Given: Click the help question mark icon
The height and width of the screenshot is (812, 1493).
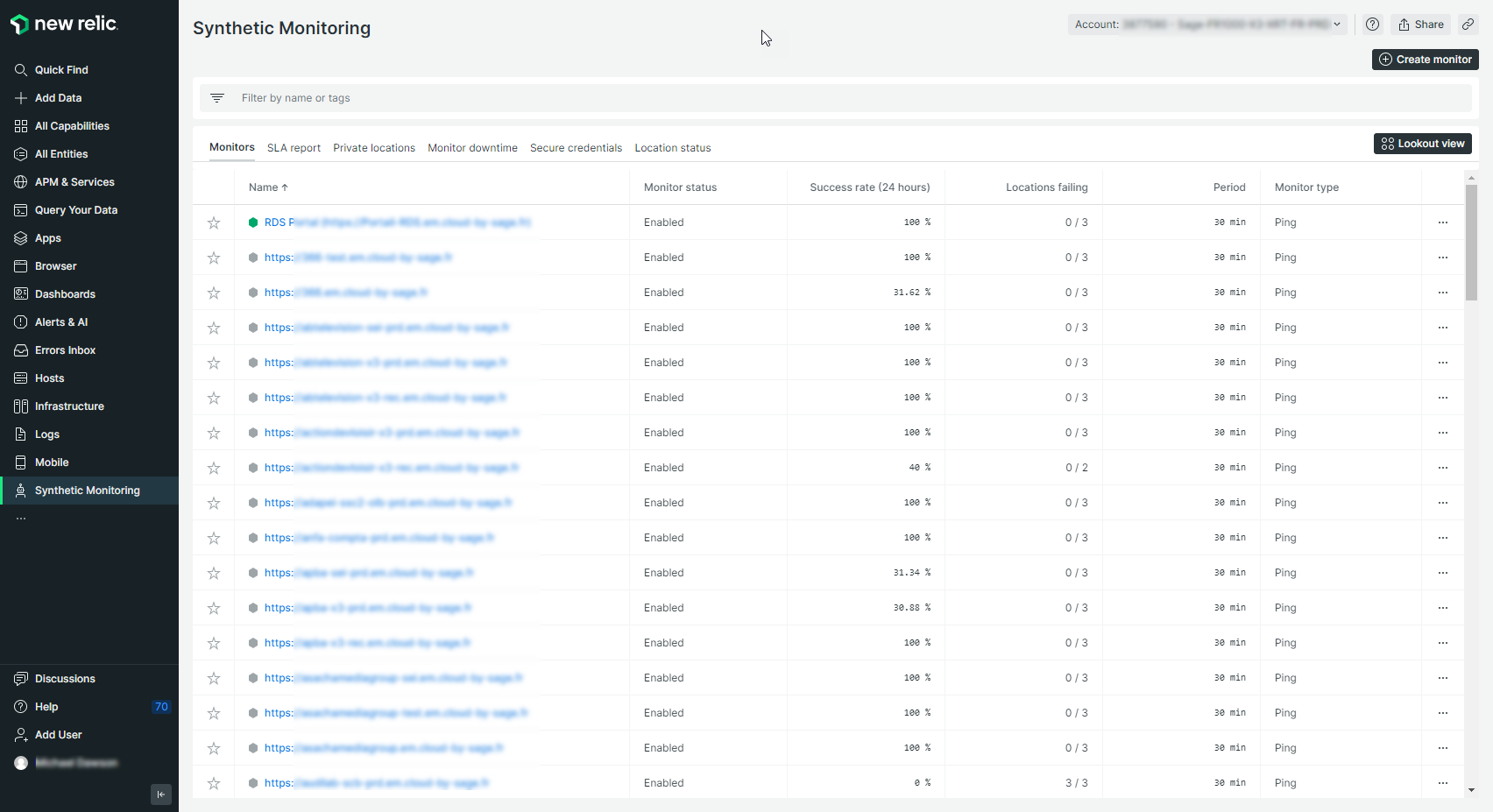Looking at the screenshot, I should 1373,25.
